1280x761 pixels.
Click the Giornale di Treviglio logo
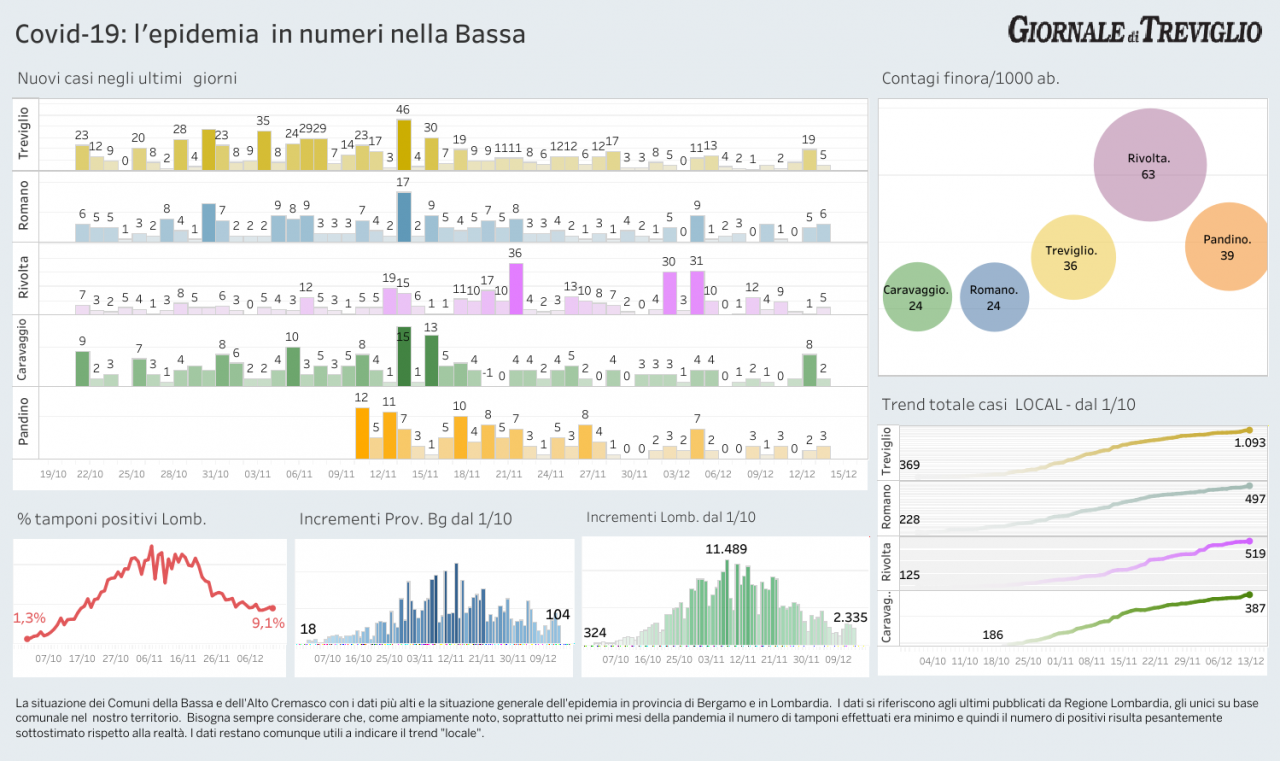(x=1134, y=30)
